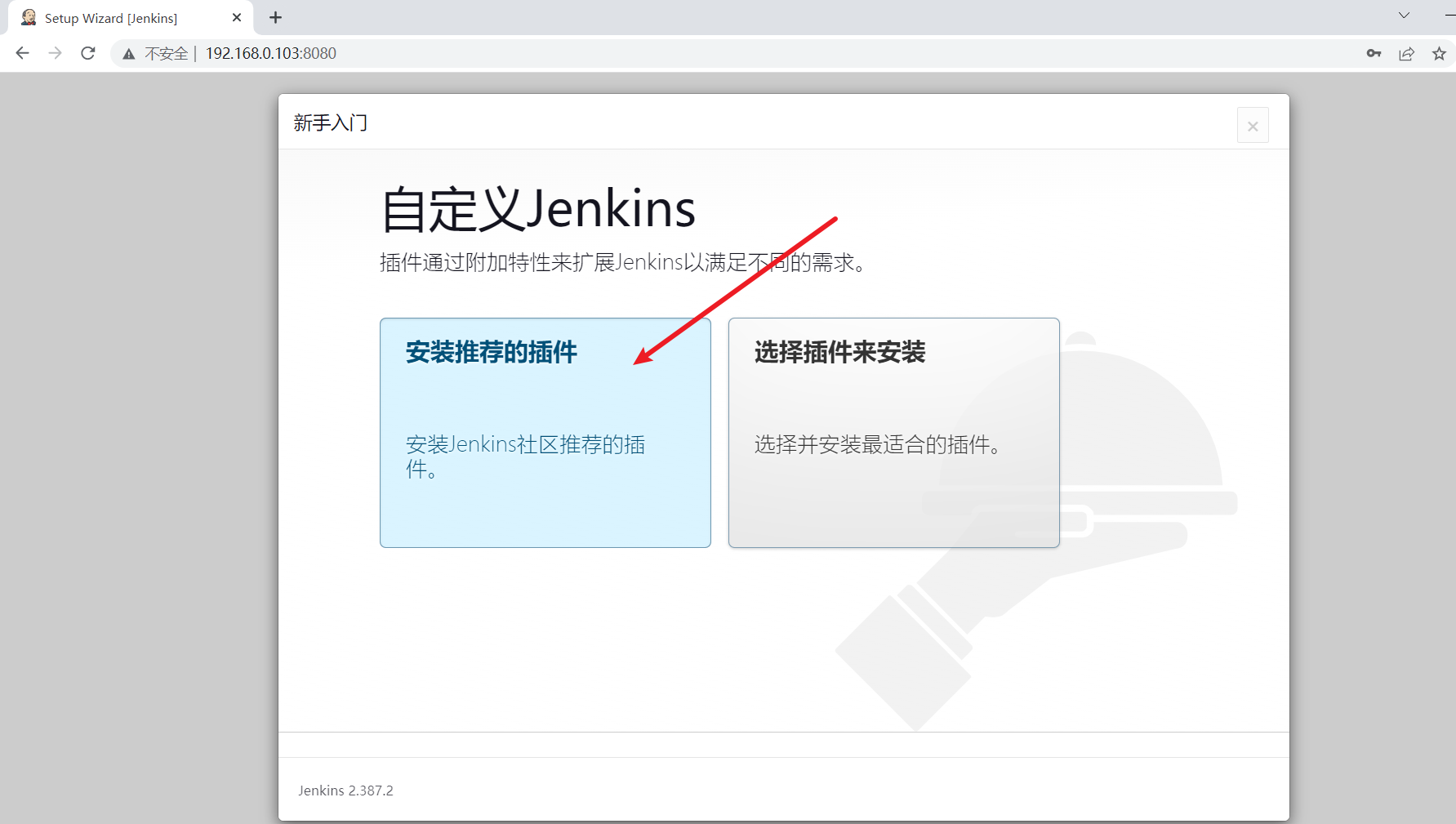Expand the tab search chevron
This screenshot has height=824, width=1456.
pos(1404,16)
